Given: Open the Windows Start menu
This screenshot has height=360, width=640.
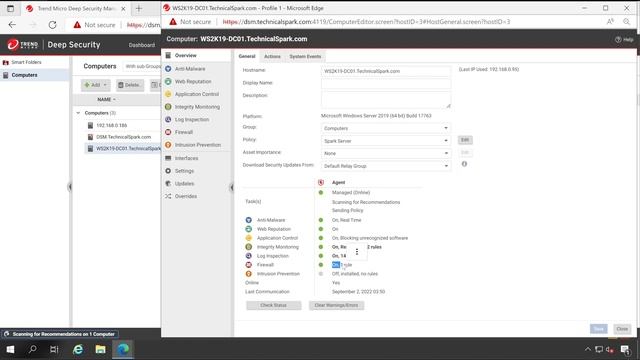Looking at the screenshot, I should [11, 349].
